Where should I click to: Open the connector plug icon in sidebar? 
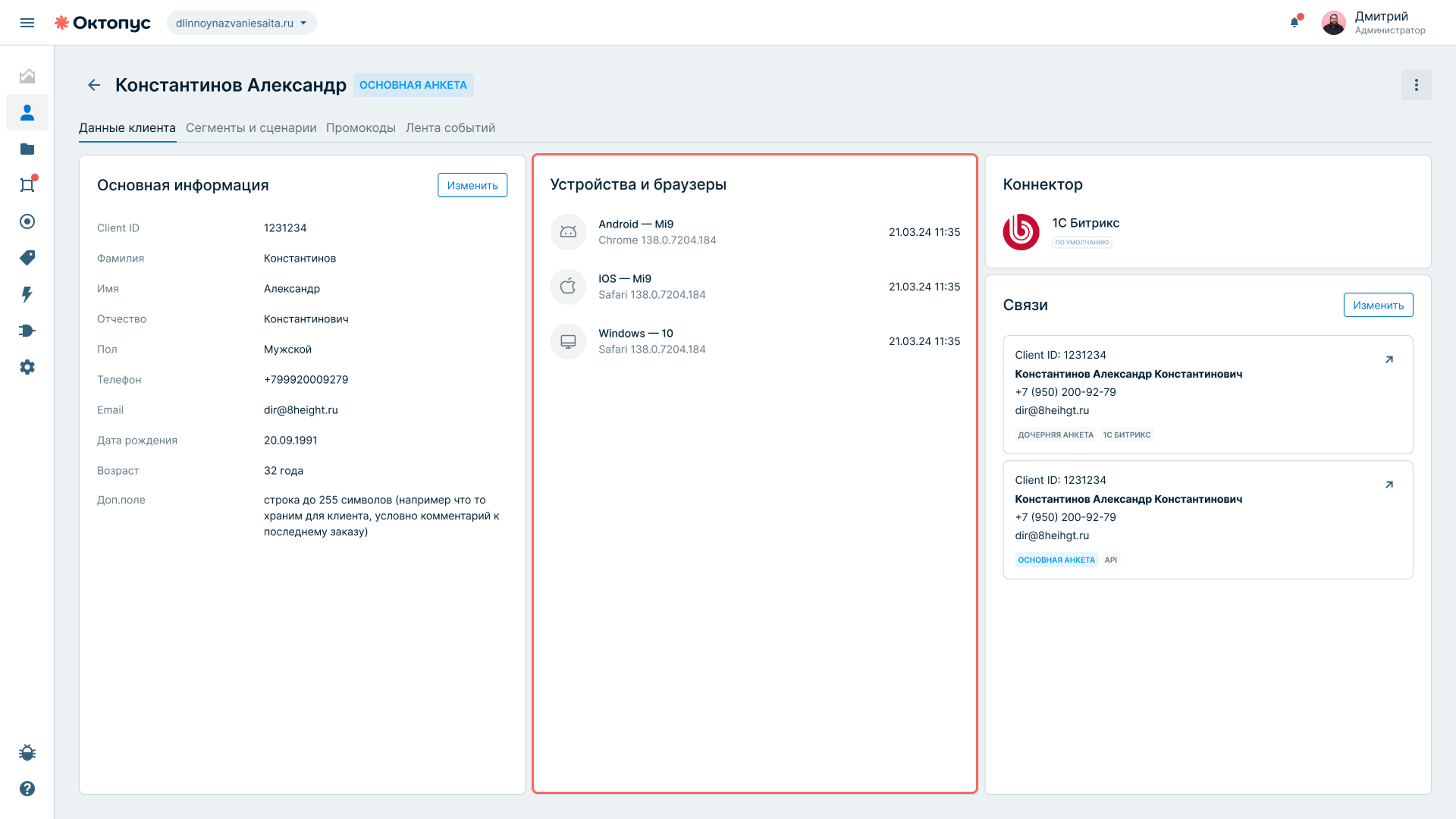coord(27,331)
